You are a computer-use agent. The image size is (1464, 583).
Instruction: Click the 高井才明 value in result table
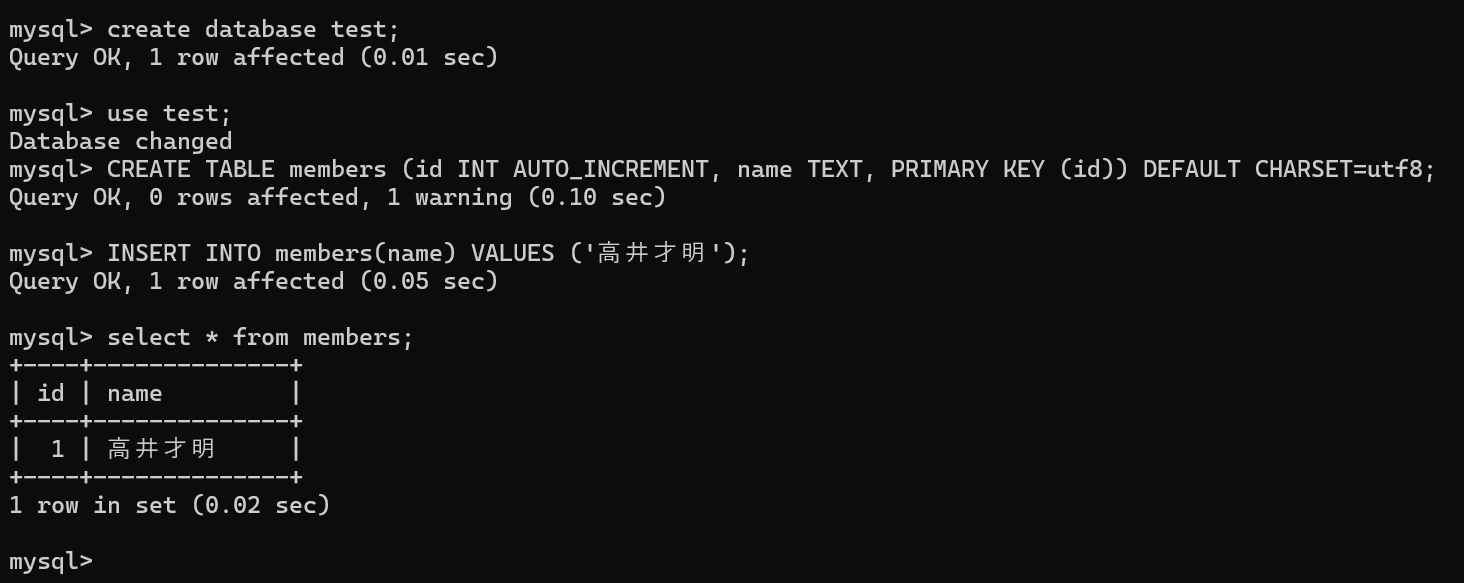click(161, 449)
